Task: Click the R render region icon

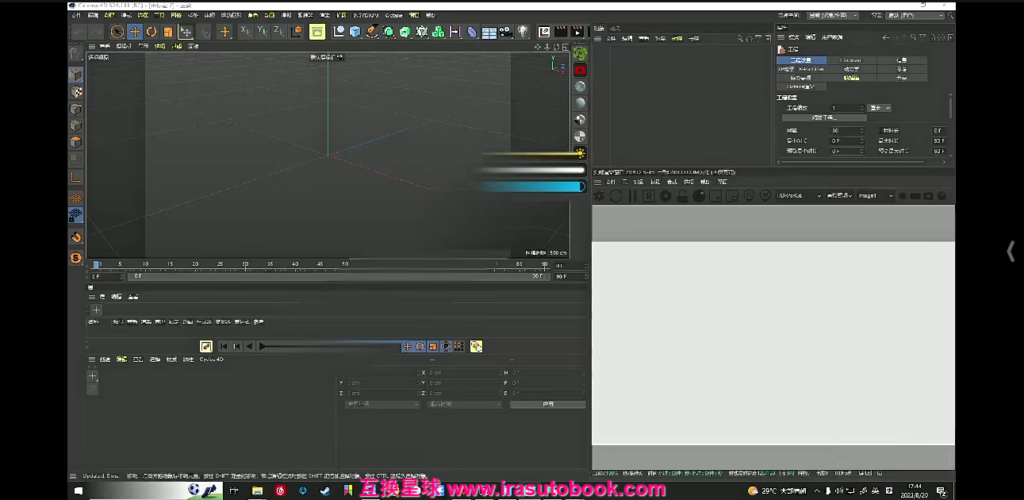Action: coord(649,196)
